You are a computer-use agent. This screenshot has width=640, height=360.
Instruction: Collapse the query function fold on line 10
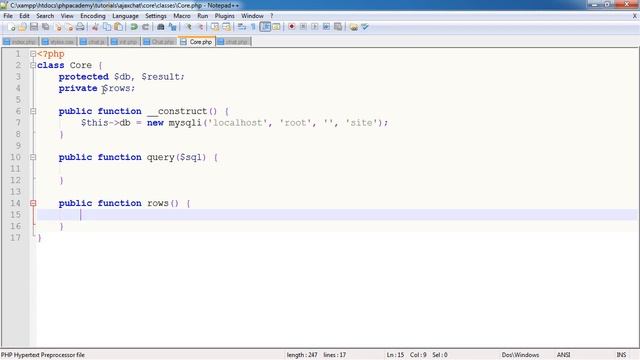33,157
